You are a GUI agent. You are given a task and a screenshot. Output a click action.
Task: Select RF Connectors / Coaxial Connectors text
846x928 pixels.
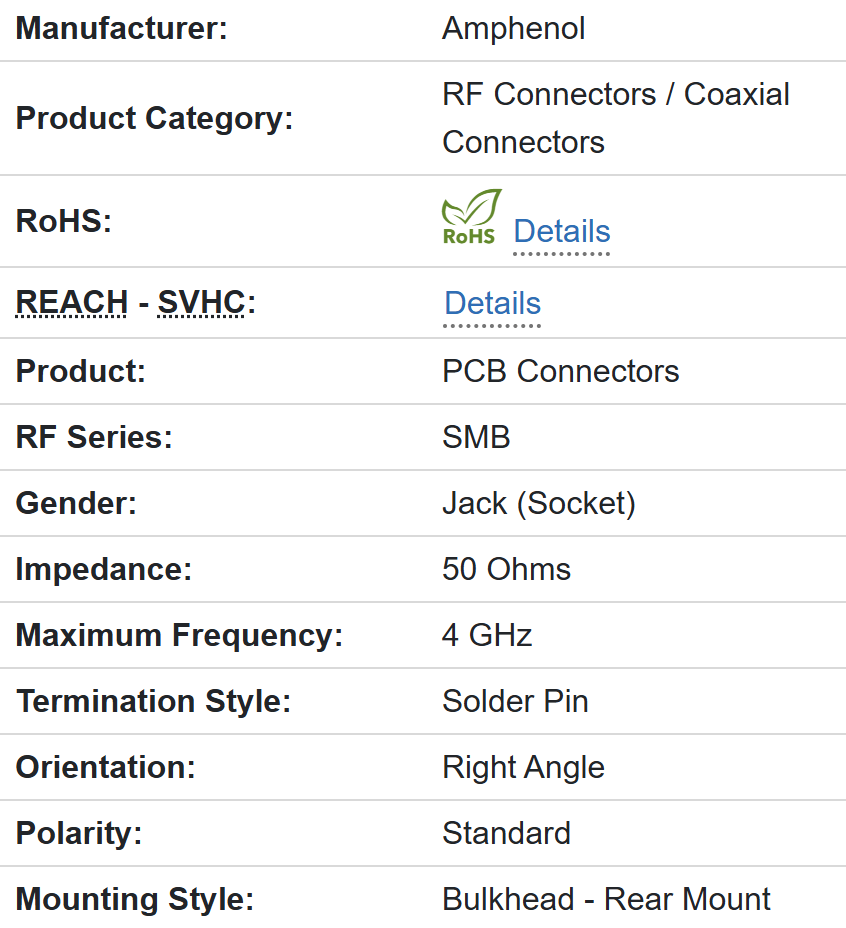tap(615, 117)
